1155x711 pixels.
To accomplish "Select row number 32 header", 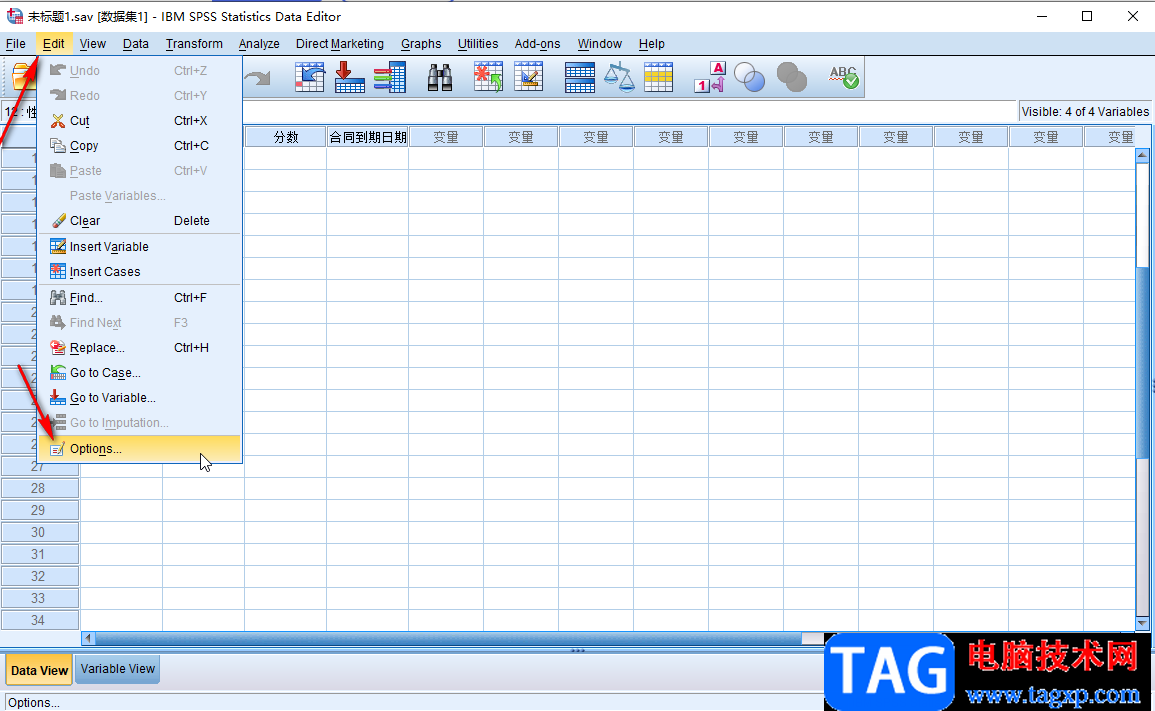I will (x=38, y=576).
